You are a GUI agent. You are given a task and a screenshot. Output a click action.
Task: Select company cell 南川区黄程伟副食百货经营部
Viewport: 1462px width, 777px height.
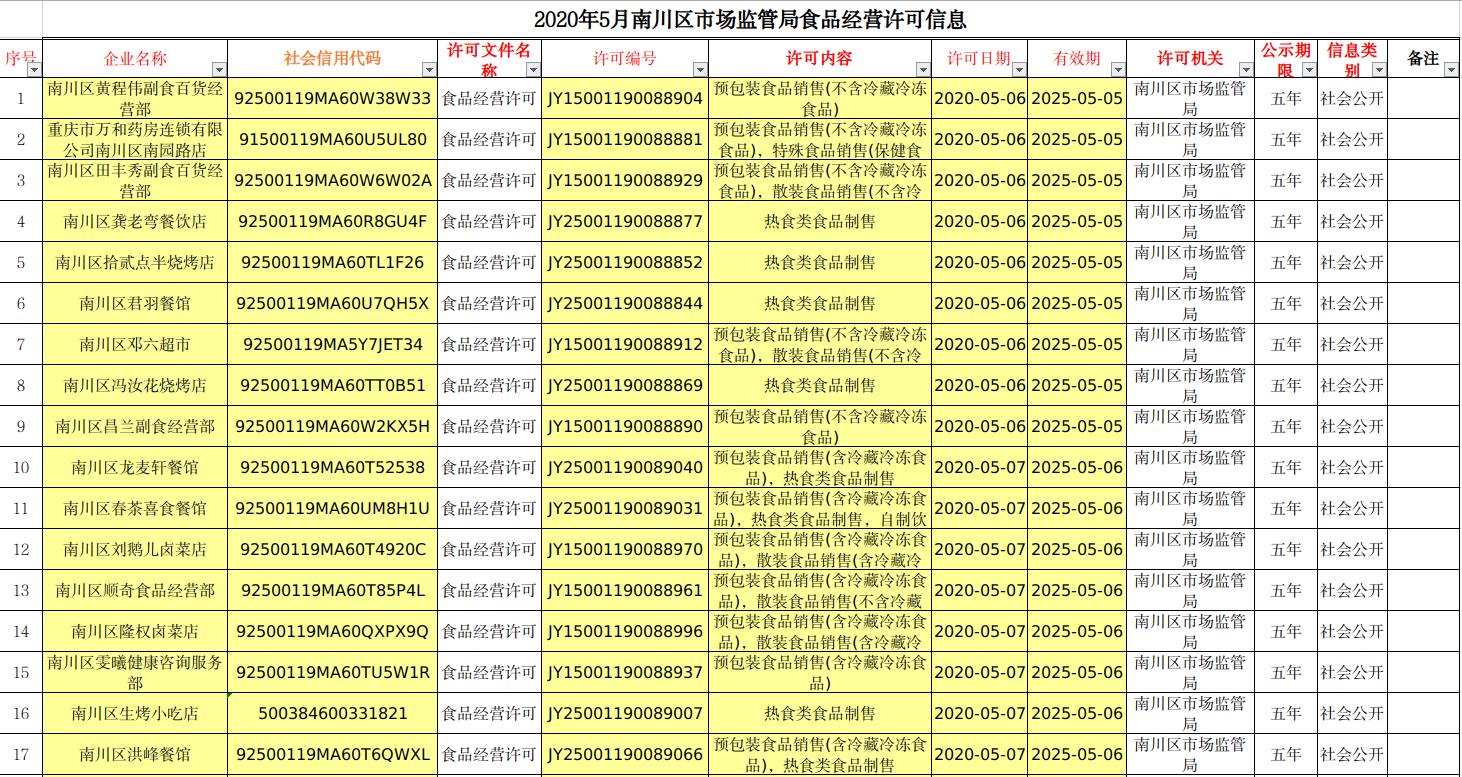(x=135, y=98)
